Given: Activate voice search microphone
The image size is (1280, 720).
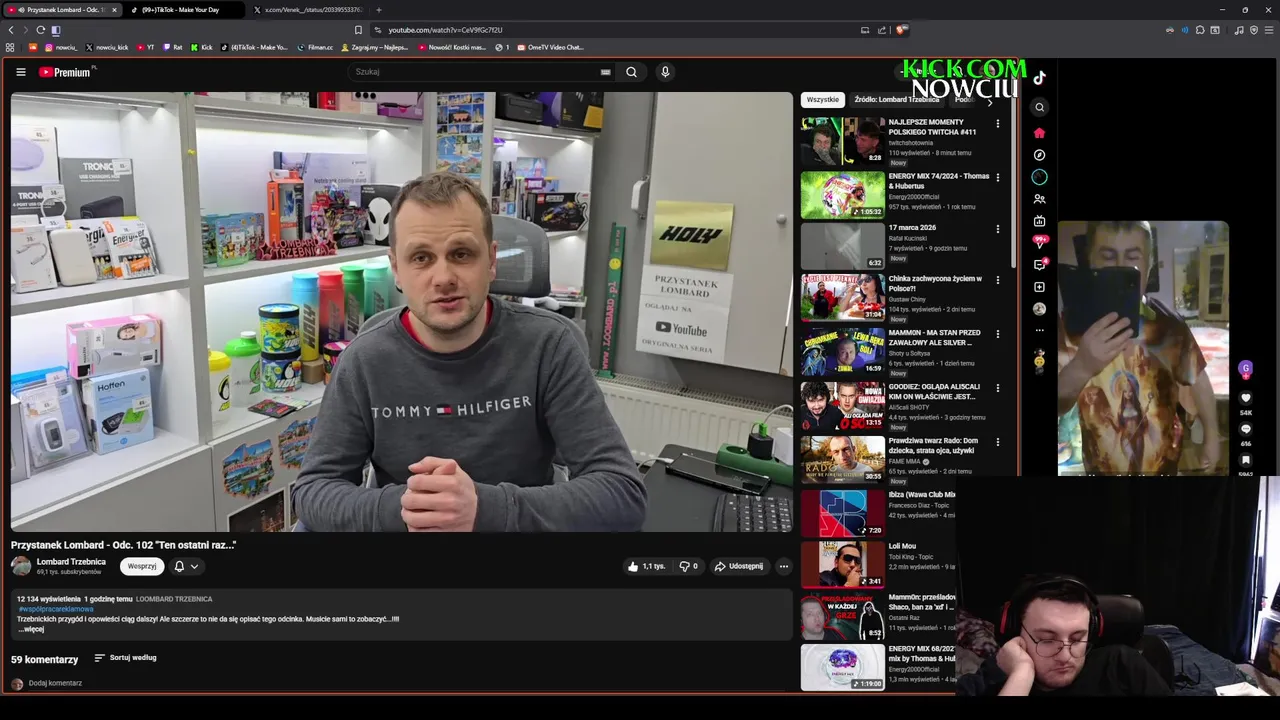Looking at the screenshot, I should 665,72.
